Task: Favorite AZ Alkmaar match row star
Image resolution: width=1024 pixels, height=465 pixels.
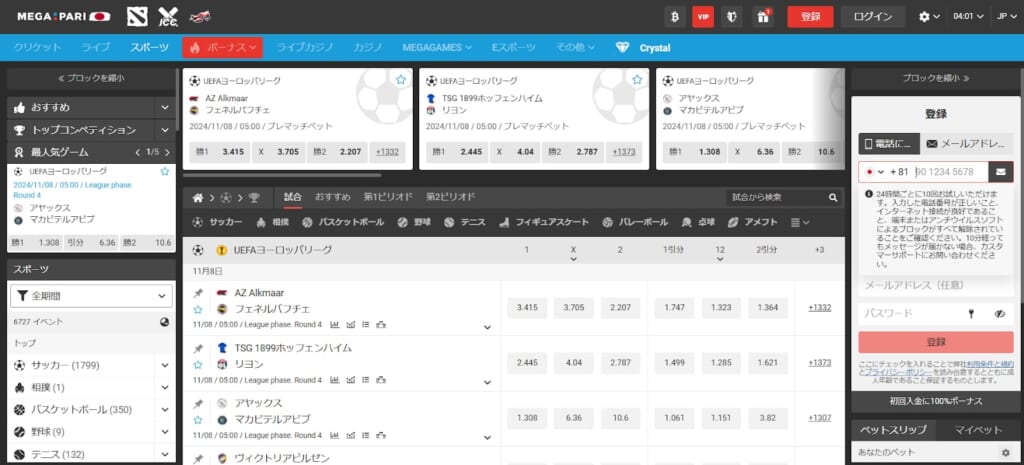Action: (198, 309)
